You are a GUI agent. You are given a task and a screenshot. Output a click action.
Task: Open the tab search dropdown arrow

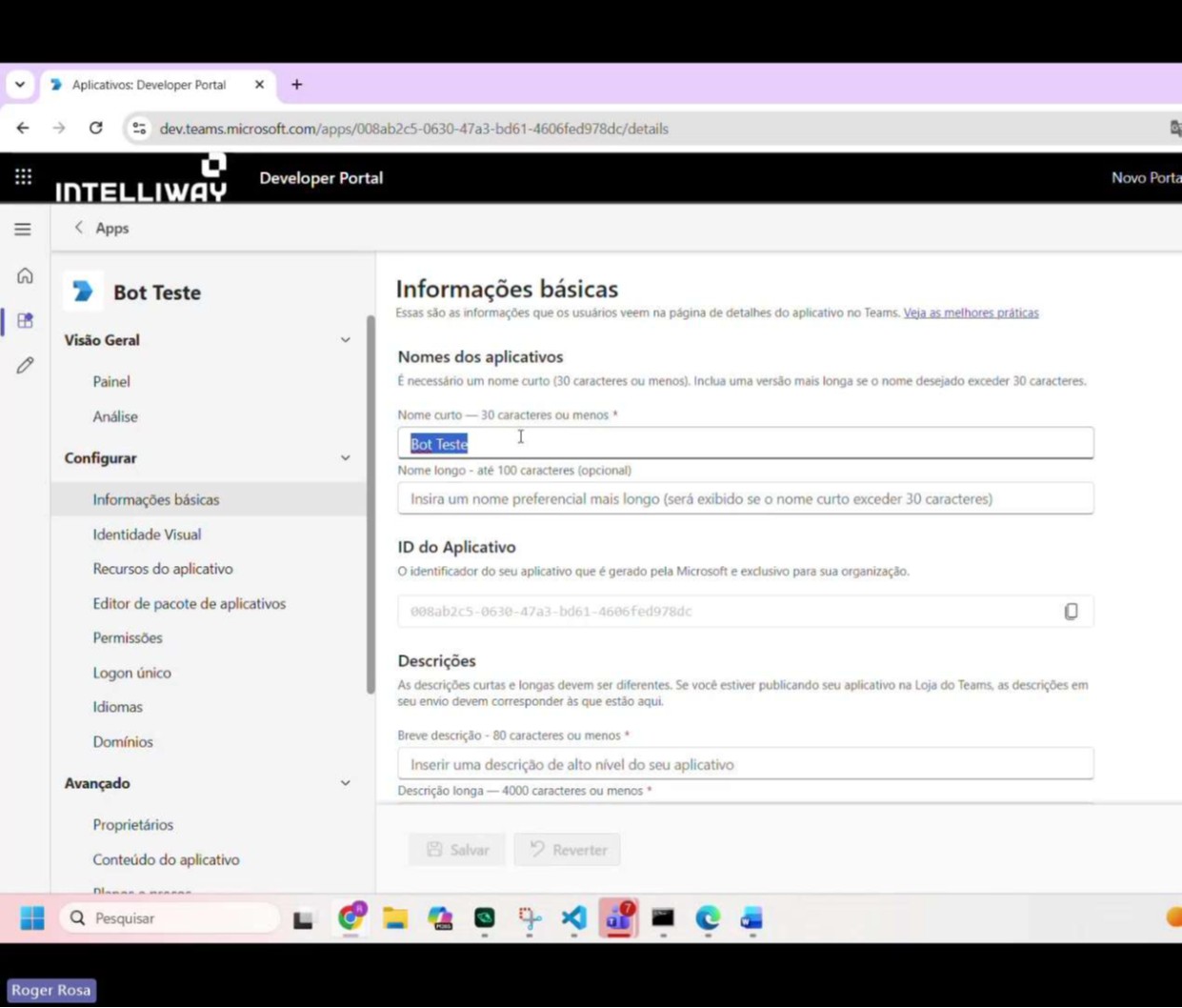pyautogui.click(x=20, y=85)
